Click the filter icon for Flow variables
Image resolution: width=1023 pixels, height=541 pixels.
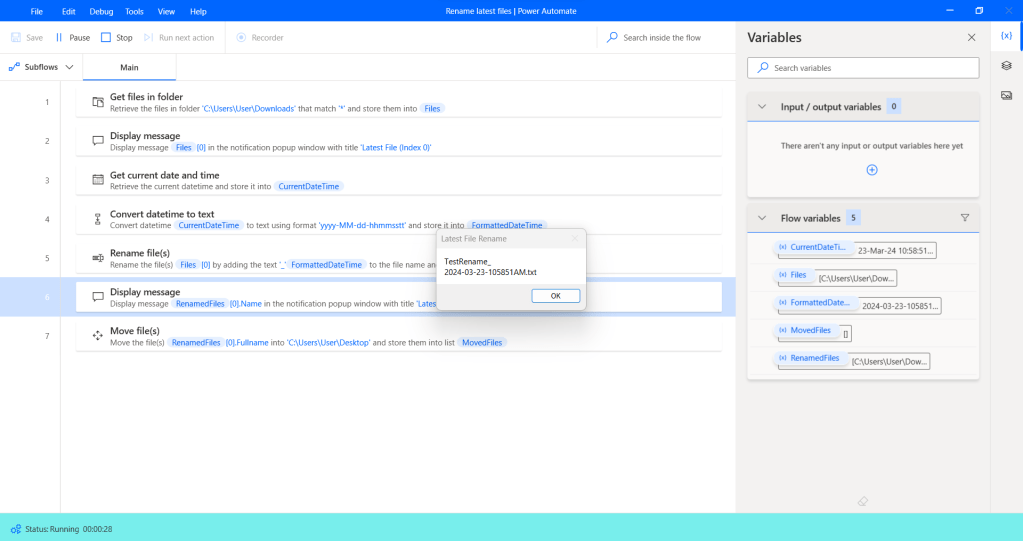965,218
